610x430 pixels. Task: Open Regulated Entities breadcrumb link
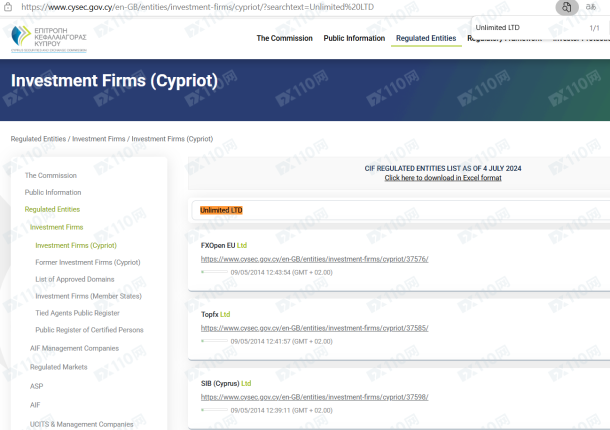(x=38, y=139)
